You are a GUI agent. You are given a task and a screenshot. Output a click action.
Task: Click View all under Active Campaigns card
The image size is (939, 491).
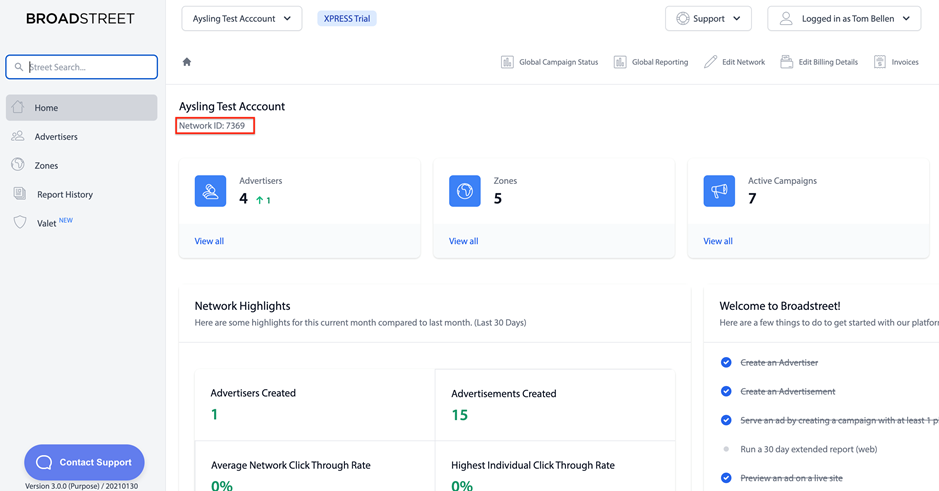718,241
